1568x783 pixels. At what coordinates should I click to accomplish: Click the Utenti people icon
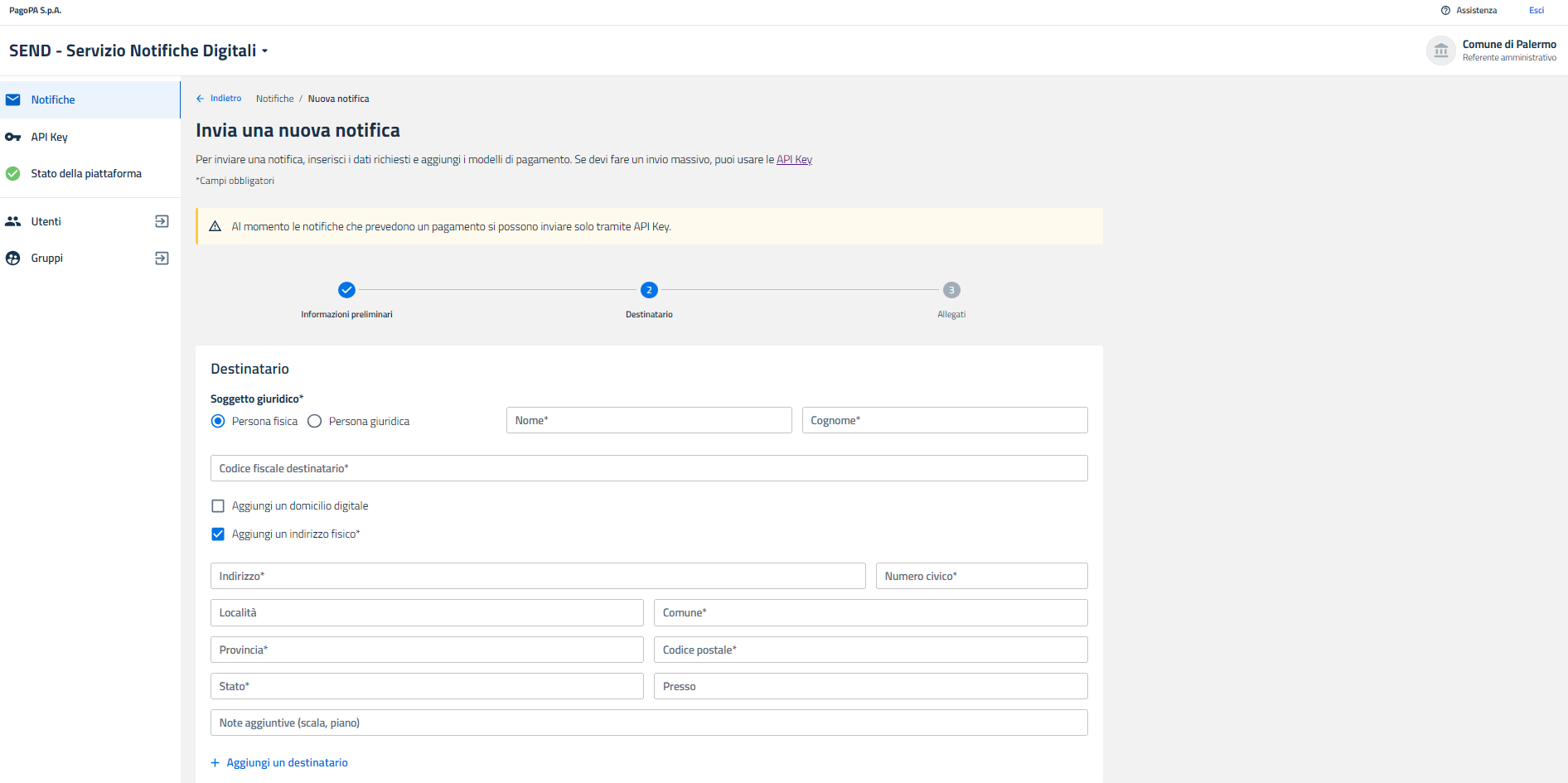point(13,222)
